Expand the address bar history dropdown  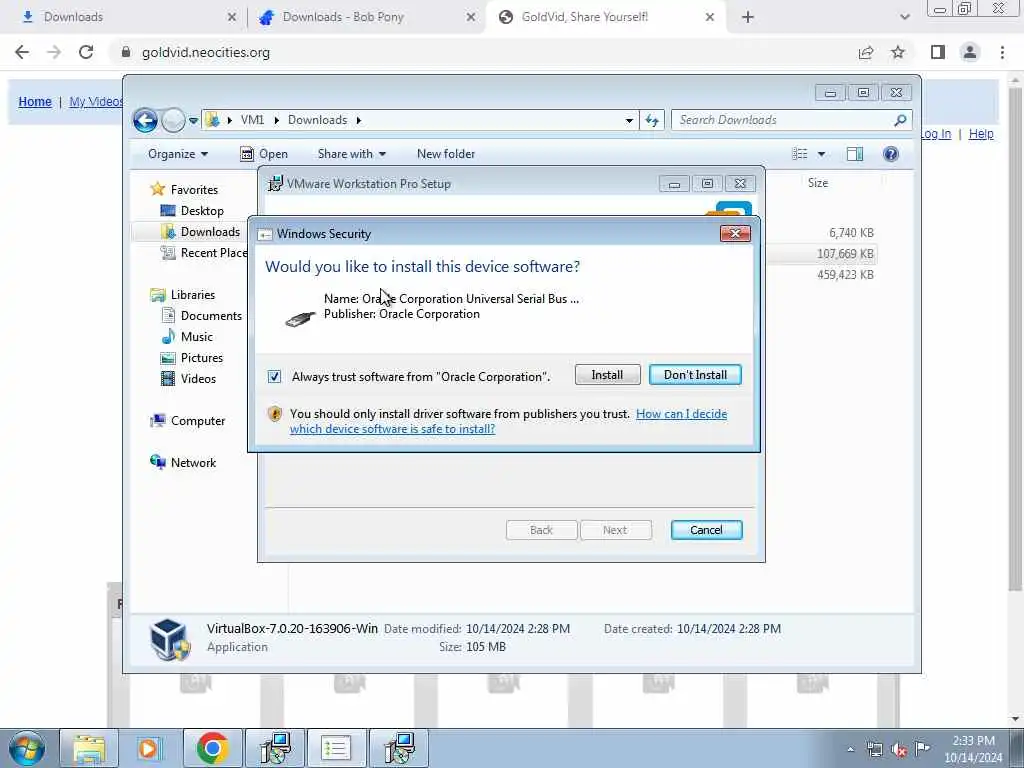(629, 120)
